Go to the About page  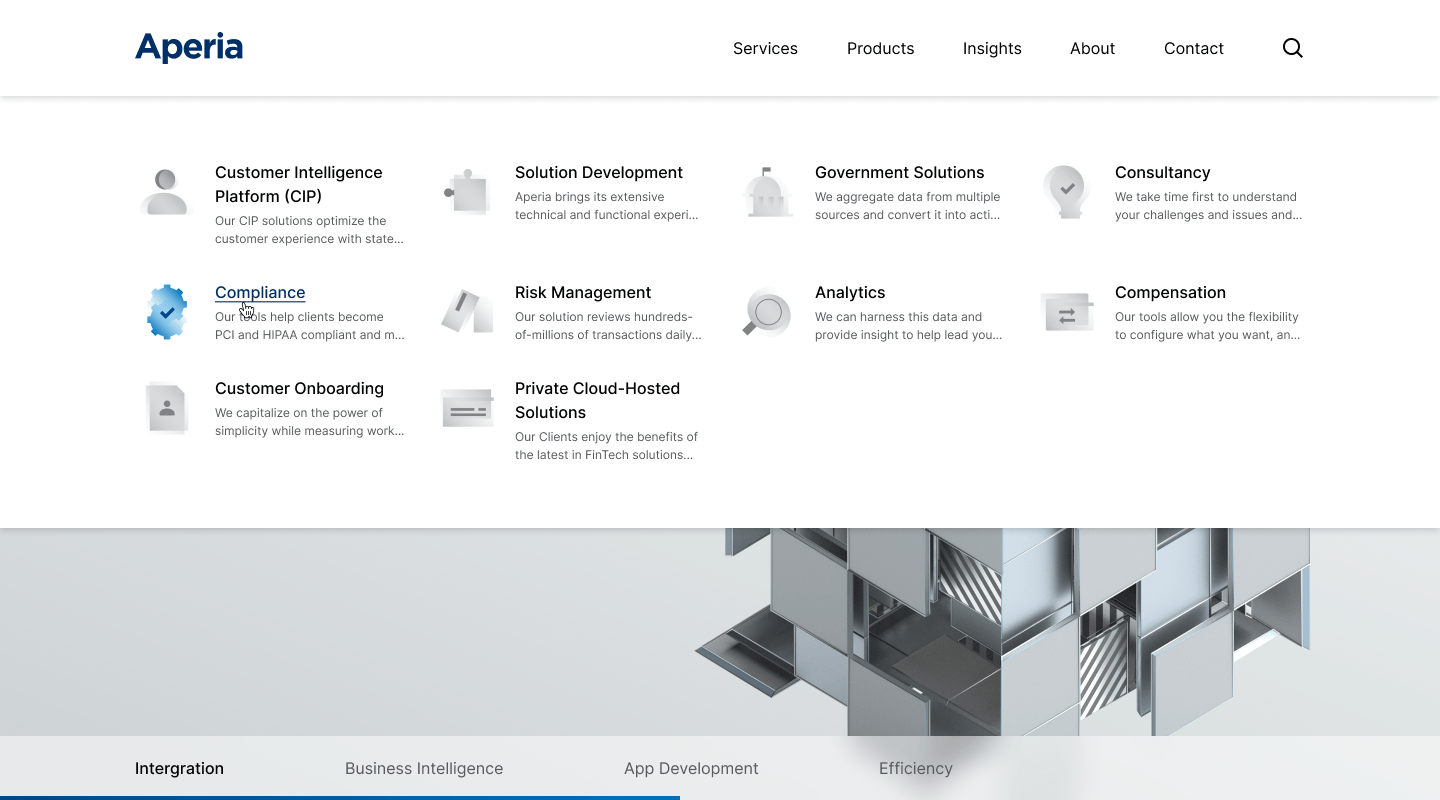pyautogui.click(x=1092, y=48)
